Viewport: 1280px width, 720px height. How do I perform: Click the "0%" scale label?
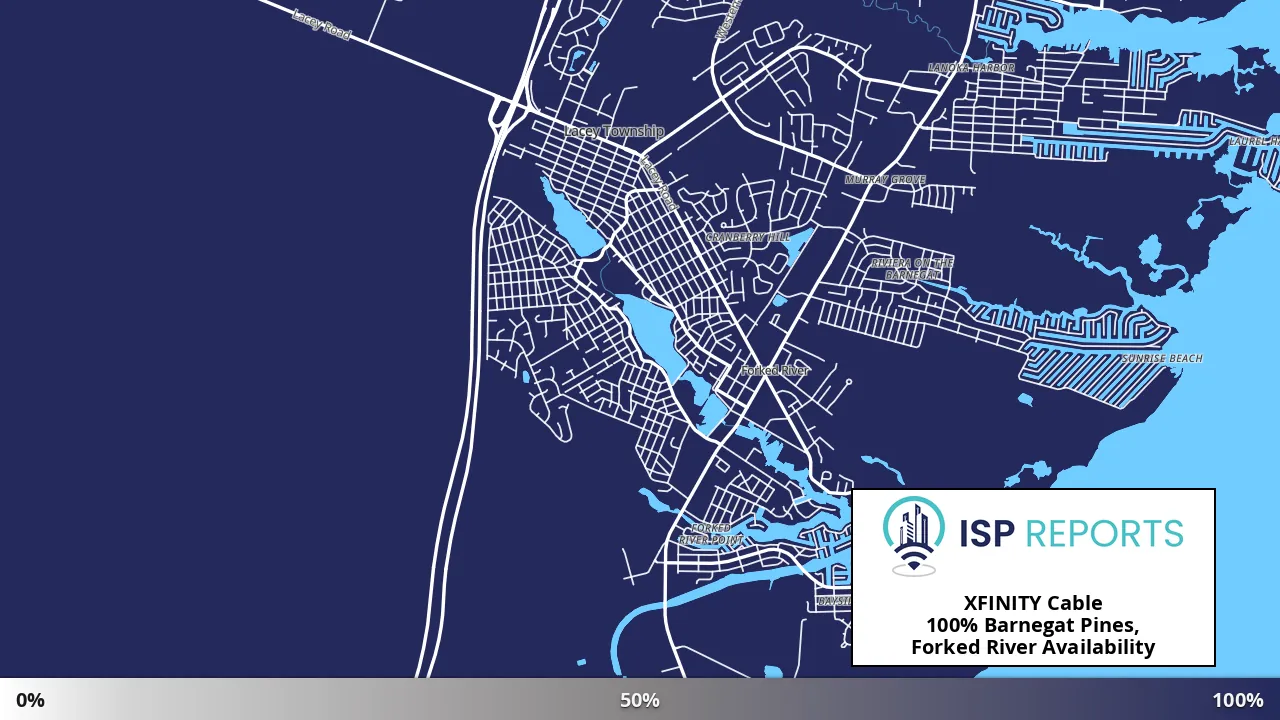click(x=30, y=700)
